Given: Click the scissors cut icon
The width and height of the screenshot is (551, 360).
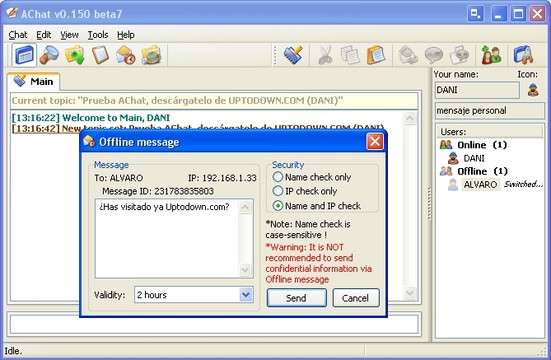Looking at the screenshot, I should [325, 55].
